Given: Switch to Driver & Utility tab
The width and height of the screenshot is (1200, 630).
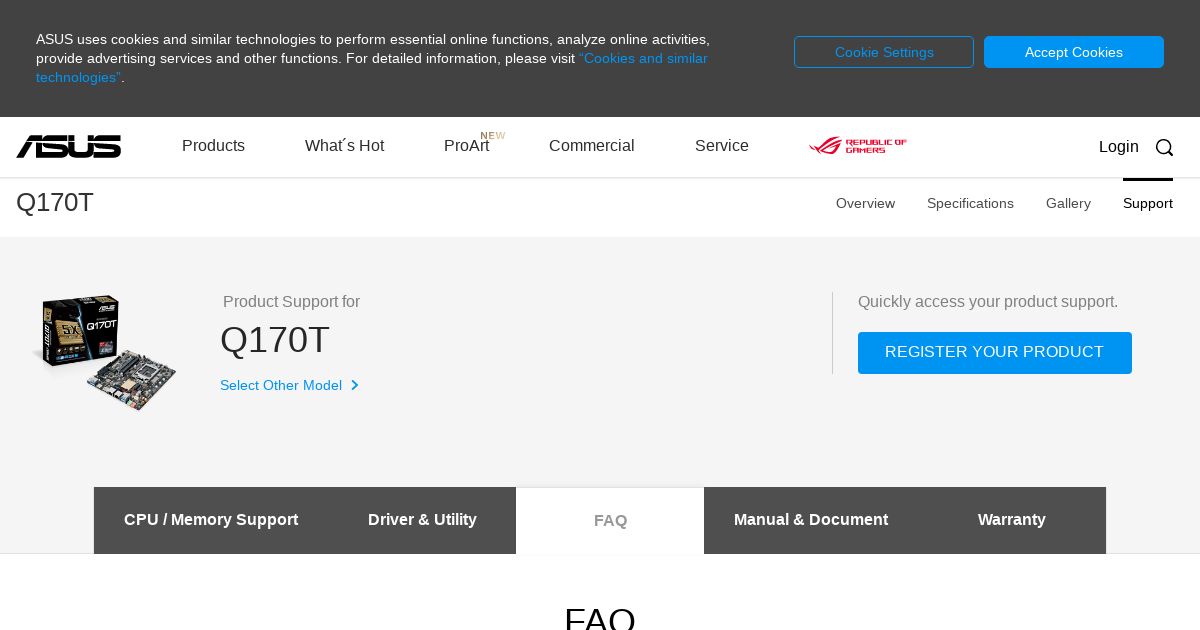Looking at the screenshot, I should [422, 520].
